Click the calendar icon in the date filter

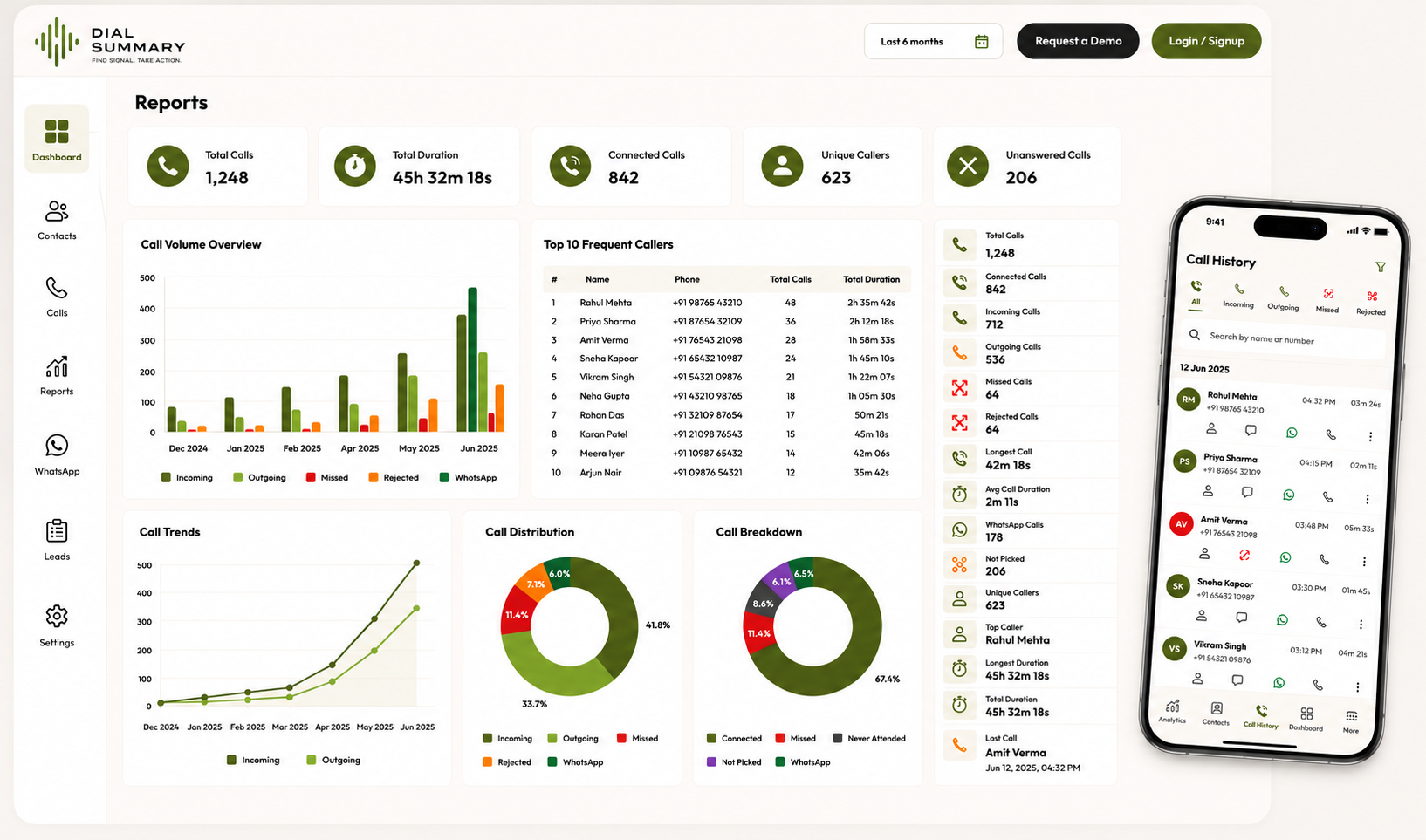982,41
